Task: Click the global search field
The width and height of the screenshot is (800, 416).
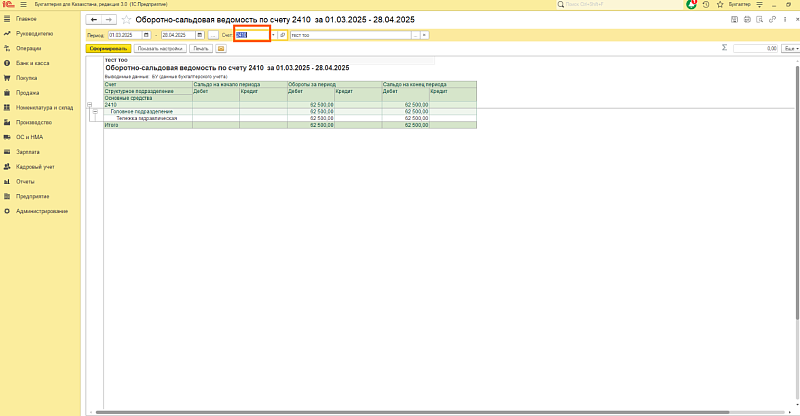Action: click(x=622, y=5)
